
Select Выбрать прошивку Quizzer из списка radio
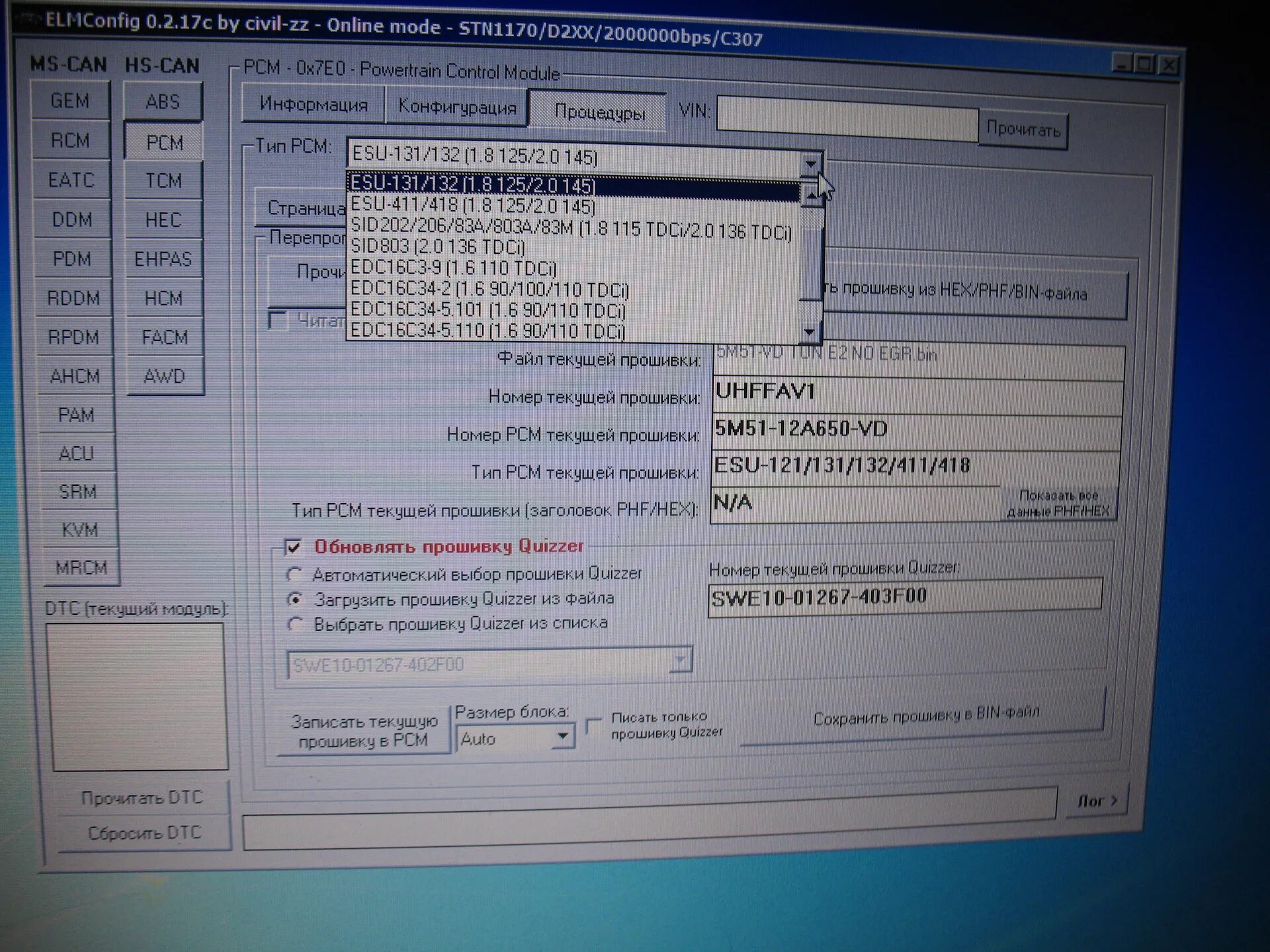(295, 623)
